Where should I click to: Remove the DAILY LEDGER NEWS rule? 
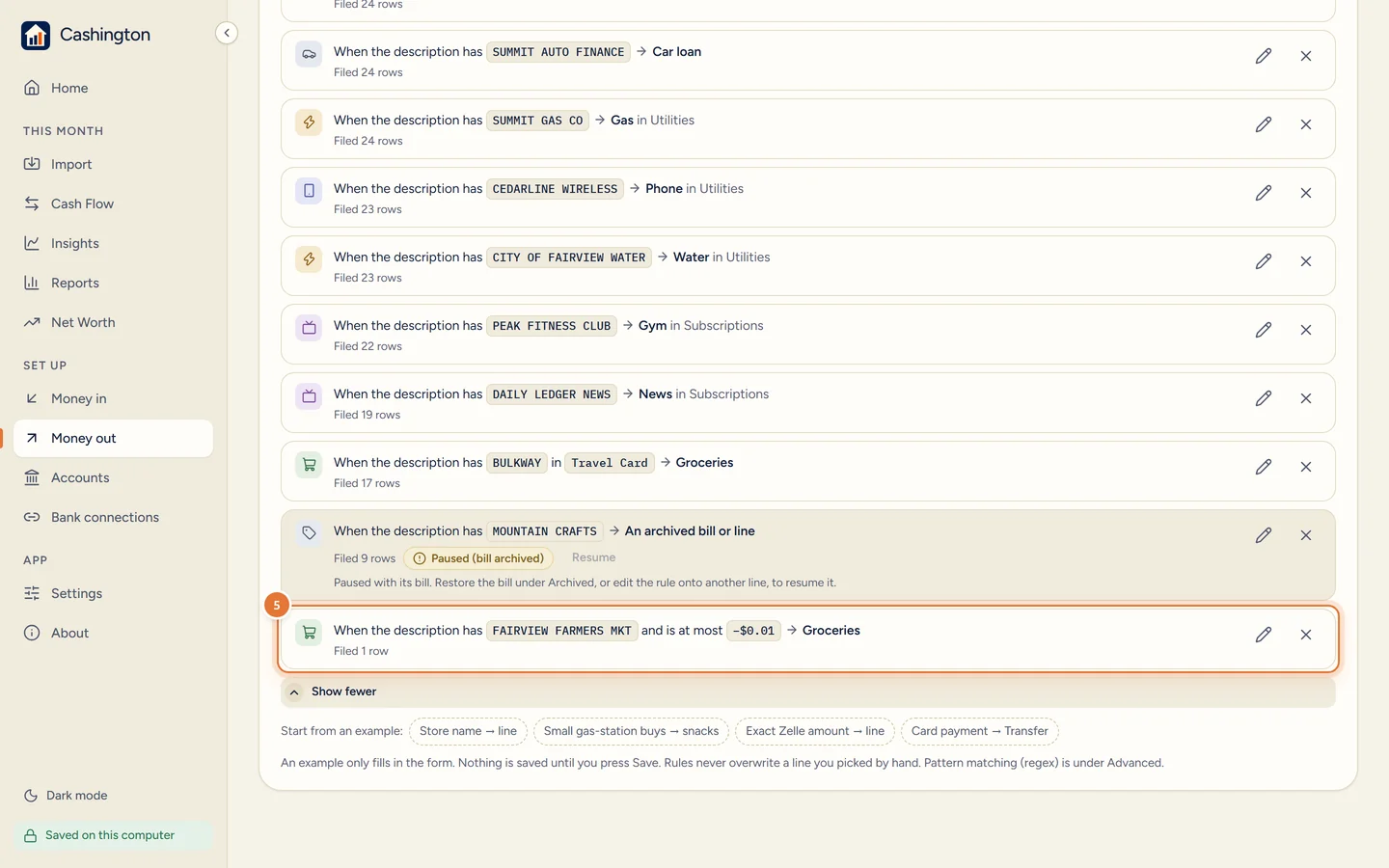click(1306, 398)
